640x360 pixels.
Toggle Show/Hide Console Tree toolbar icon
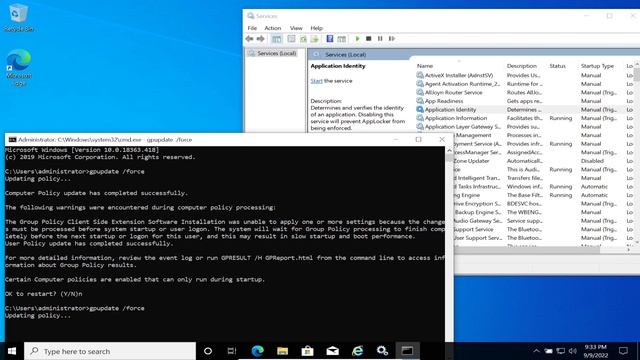coord(276,39)
